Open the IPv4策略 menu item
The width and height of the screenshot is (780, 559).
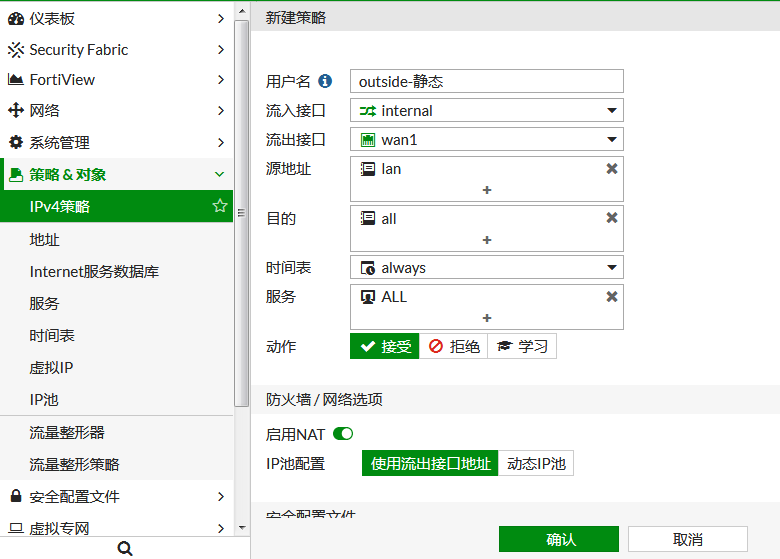[116, 206]
